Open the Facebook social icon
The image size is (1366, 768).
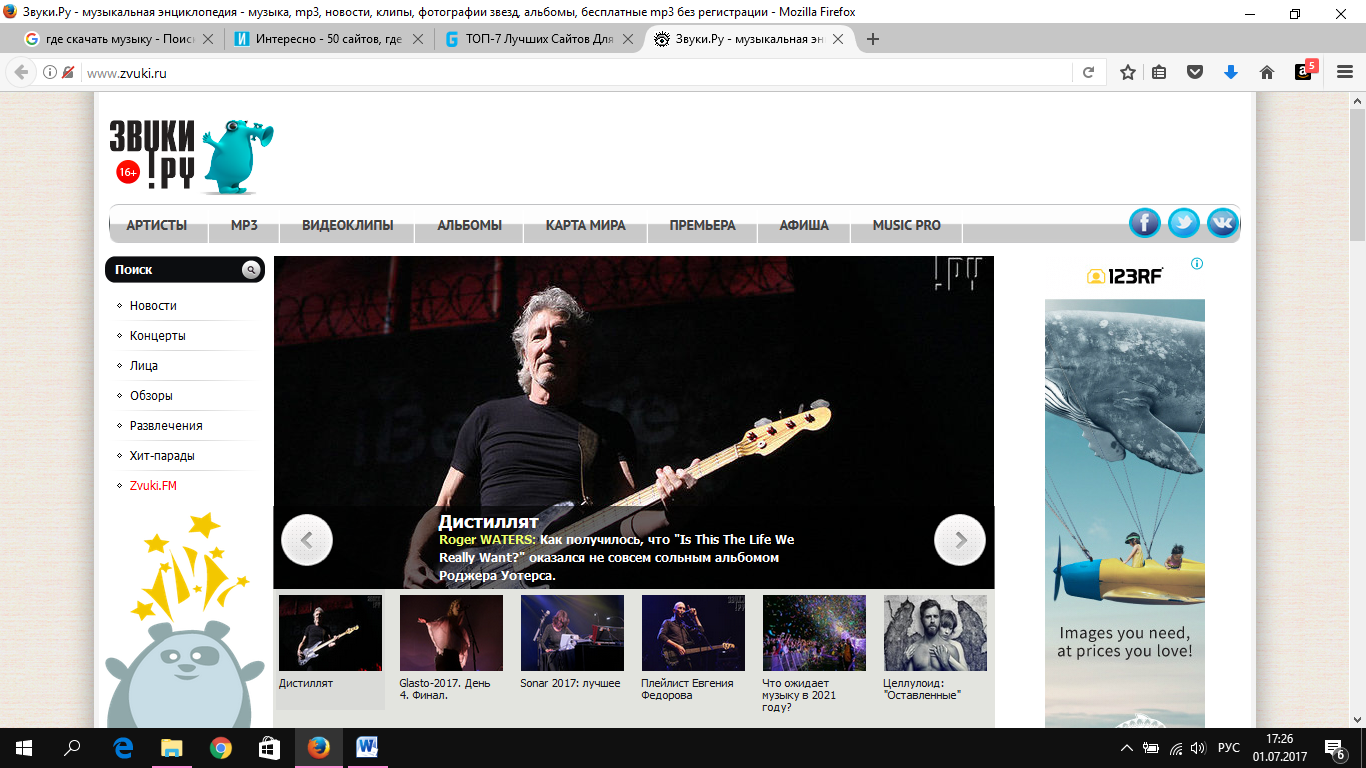tap(1144, 223)
